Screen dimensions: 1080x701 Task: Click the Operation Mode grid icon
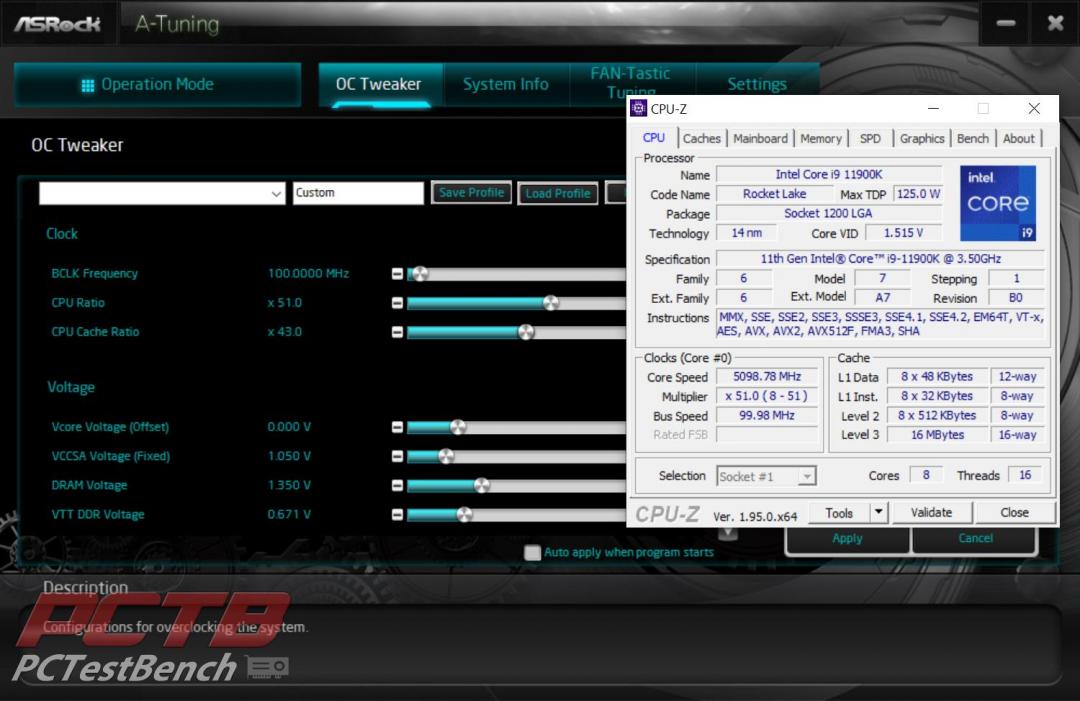coord(87,85)
